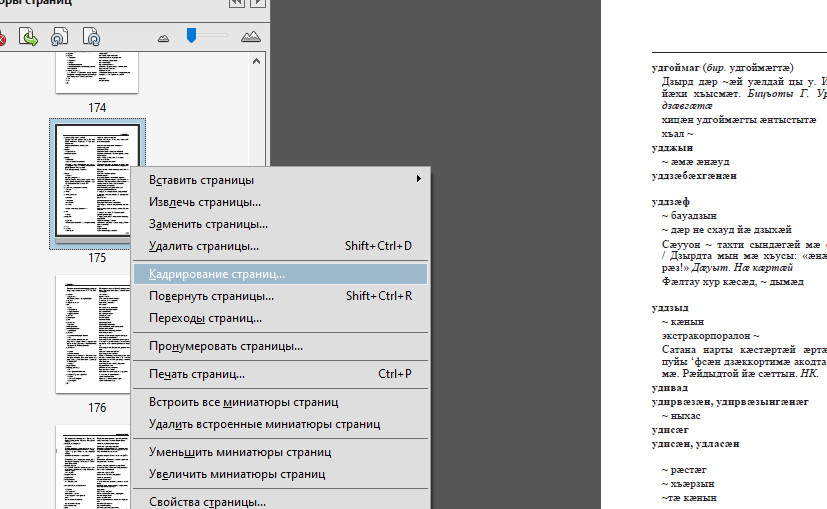
Task: Click the small mountains reduce thumbnails icon
Action: pyautogui.click(x=164, y=38)
